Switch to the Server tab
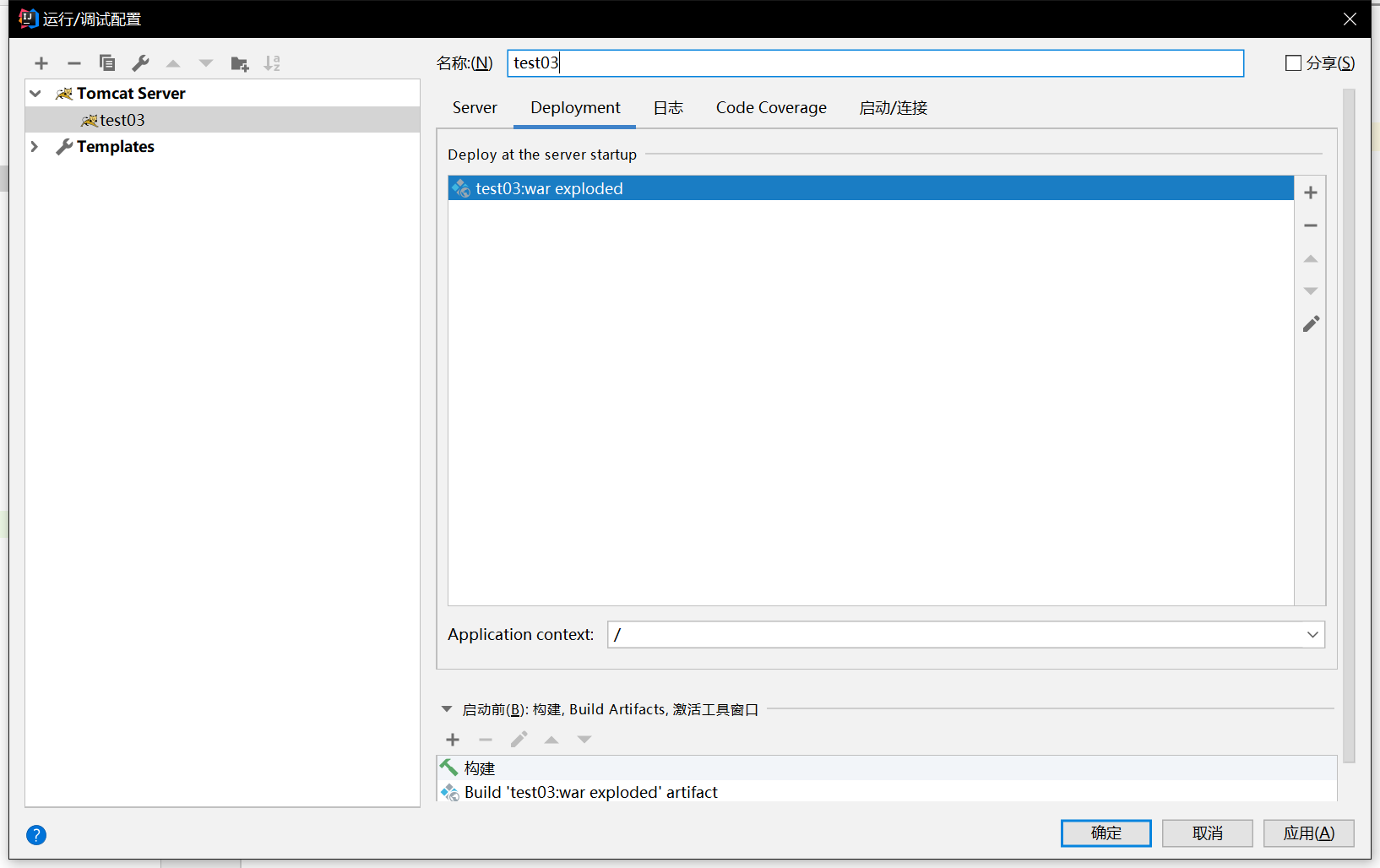Viewport: 1380px width, 868px height. tap(475, 107)
